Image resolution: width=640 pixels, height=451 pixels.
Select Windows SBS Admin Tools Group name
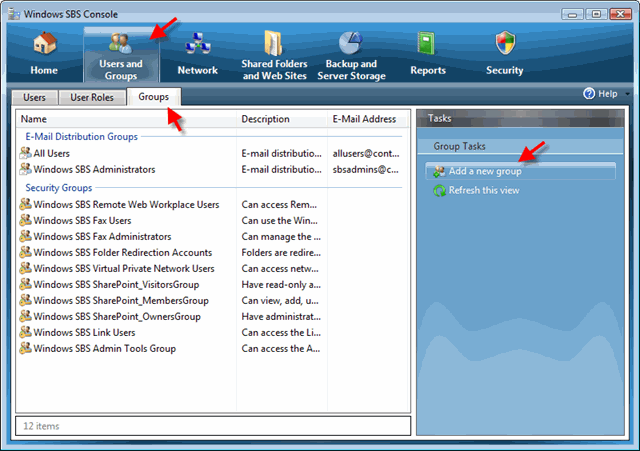[105, 349]
